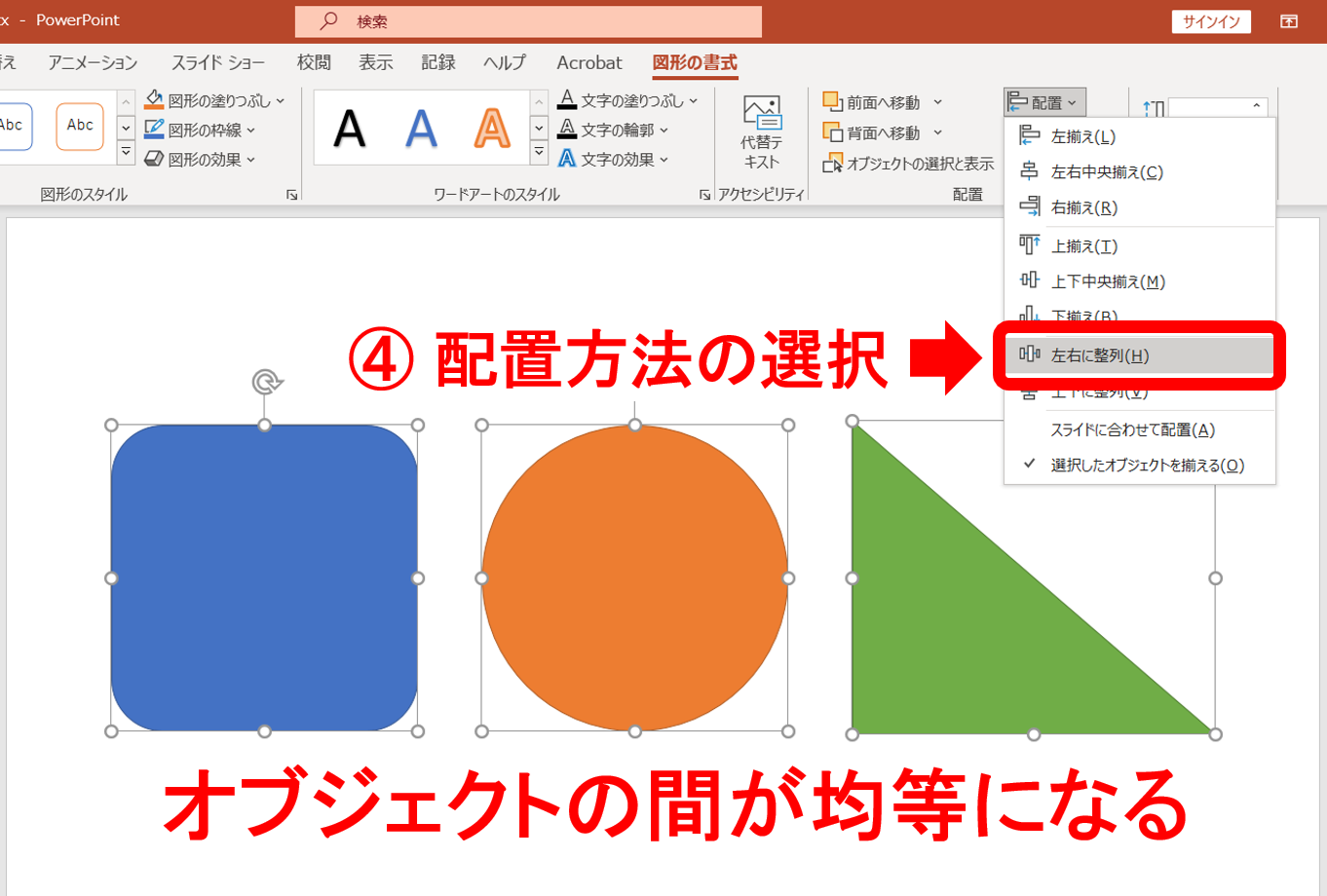The width and height of the screenshot is (1327, 896).
Task: Select the orange circle shape
Action: (x=634, y=578)
